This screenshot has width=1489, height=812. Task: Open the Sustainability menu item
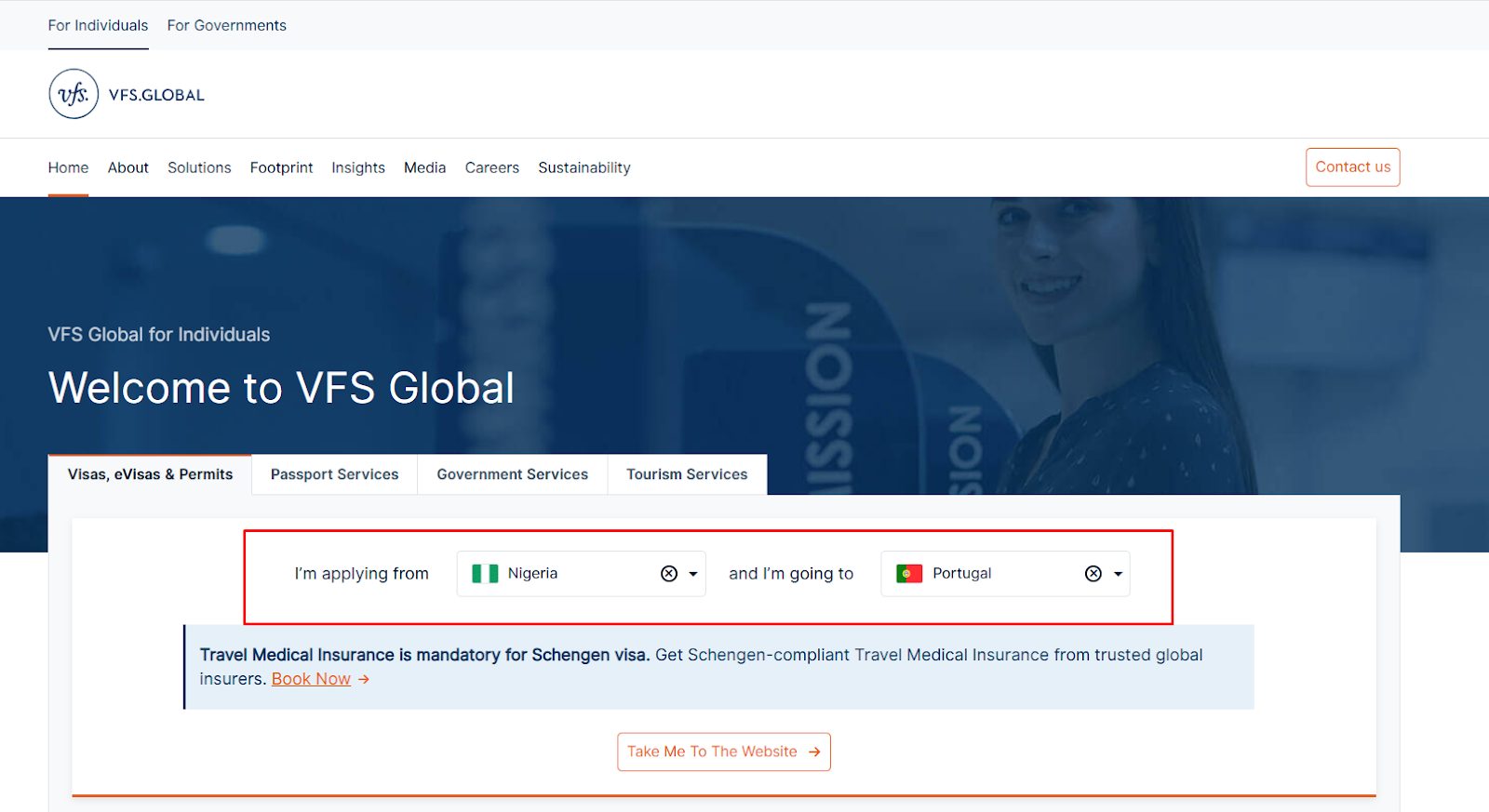(584, 167)
